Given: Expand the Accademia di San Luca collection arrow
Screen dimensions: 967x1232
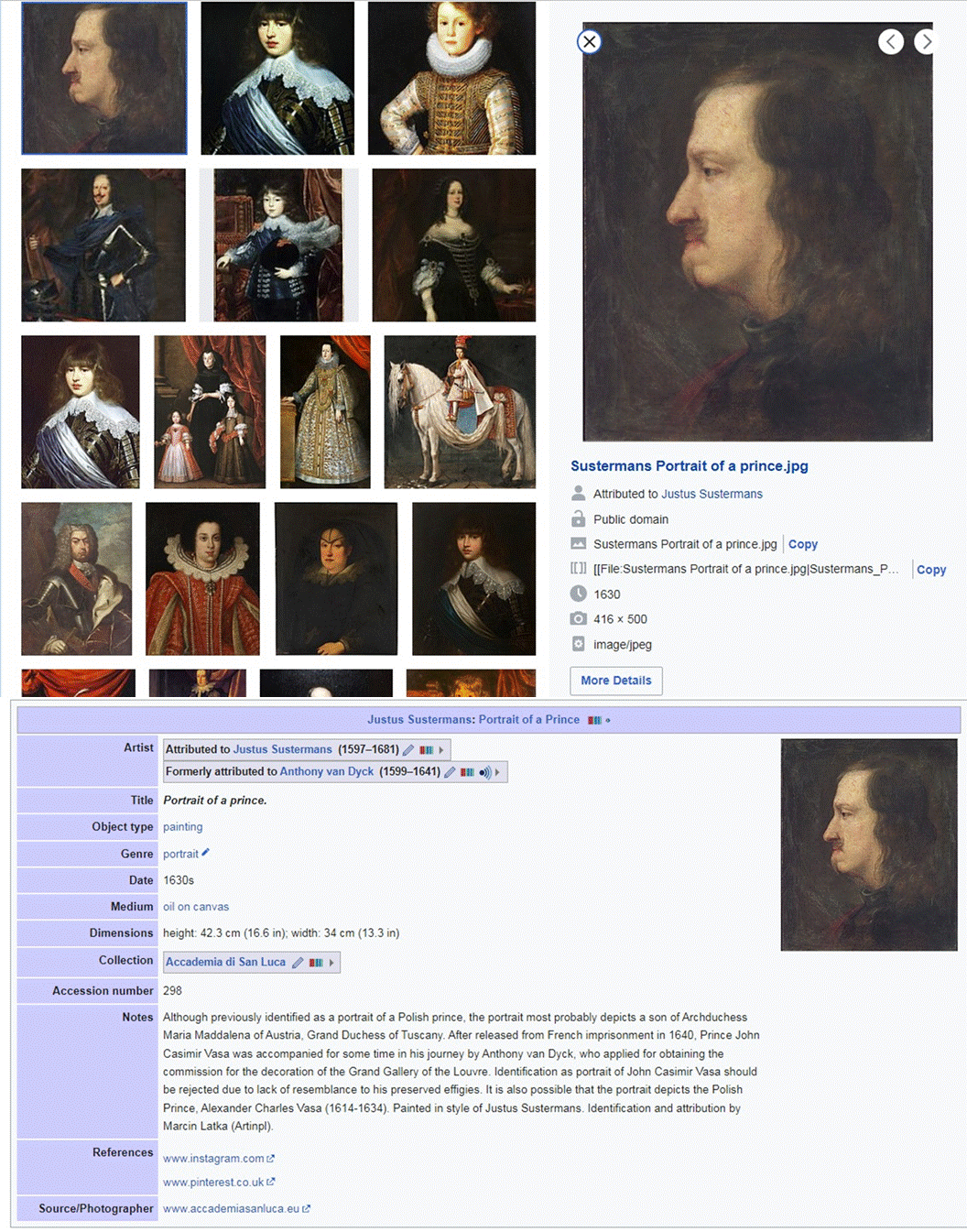Looking at the screenshot, I should click(331, 963).
